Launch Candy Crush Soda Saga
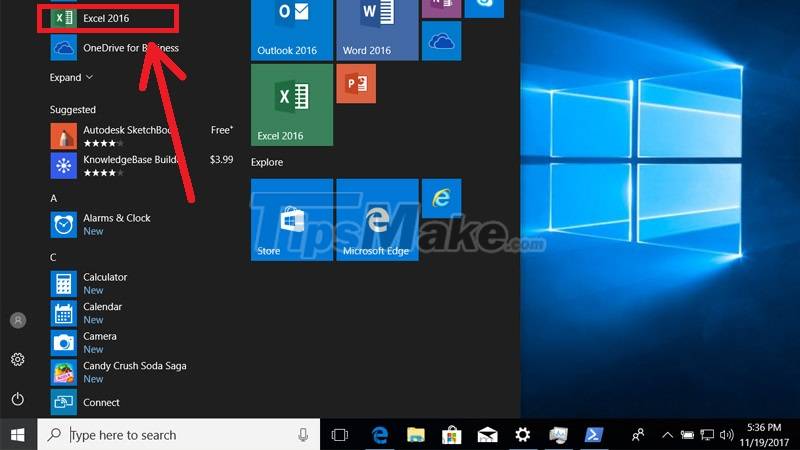 click(x=143, y=372)
